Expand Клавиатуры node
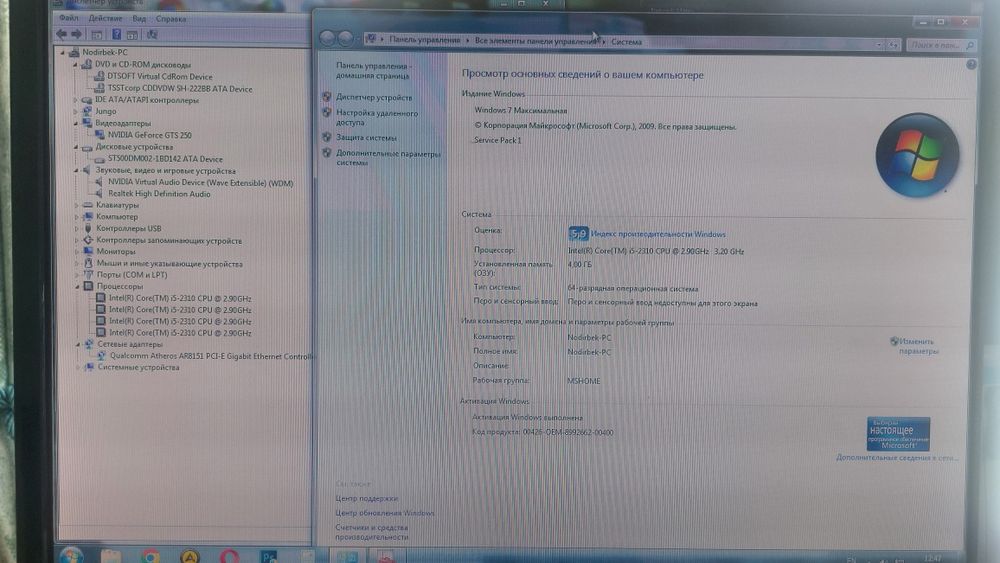Screen dimensions: 1000x563 point(77,205)
